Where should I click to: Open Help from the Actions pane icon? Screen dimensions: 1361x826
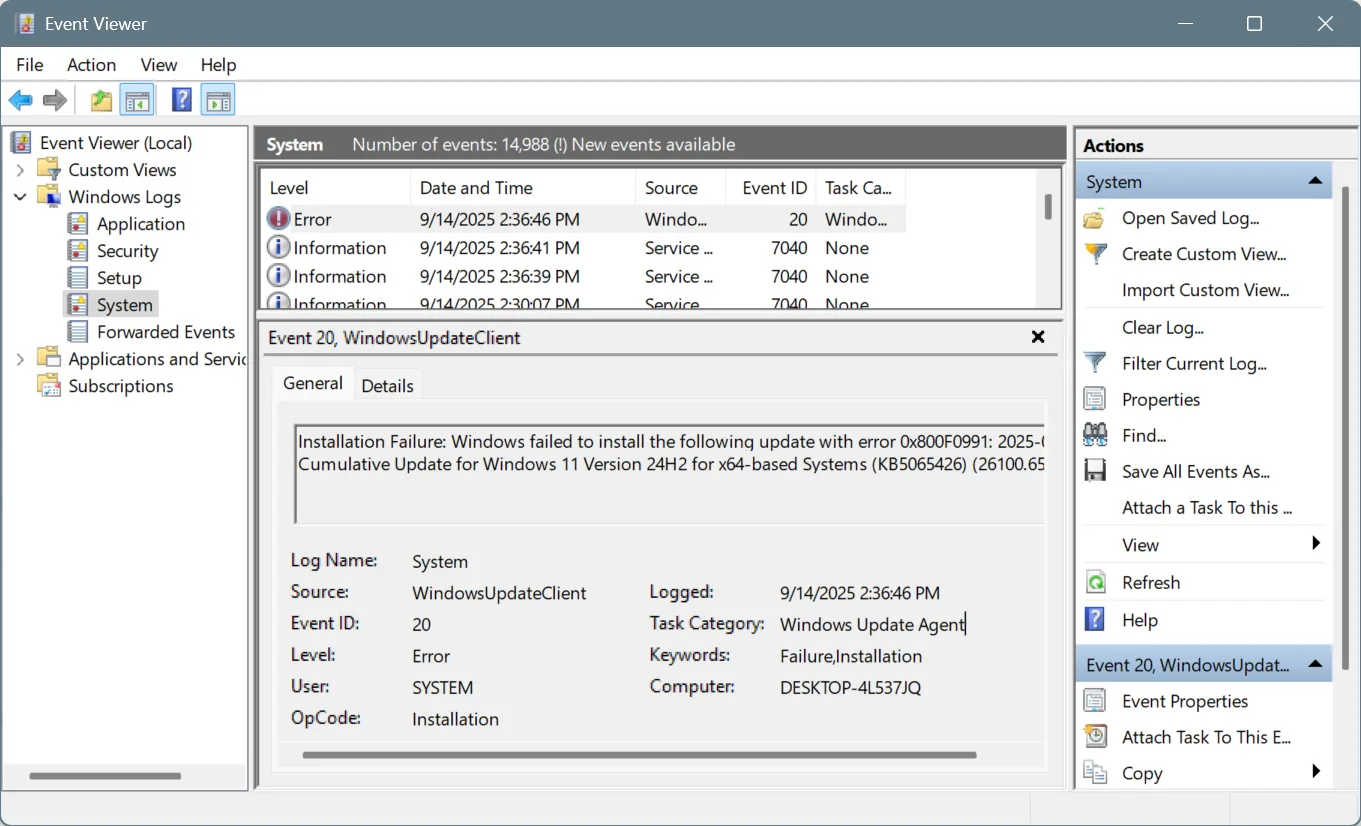pos(1095,619)
